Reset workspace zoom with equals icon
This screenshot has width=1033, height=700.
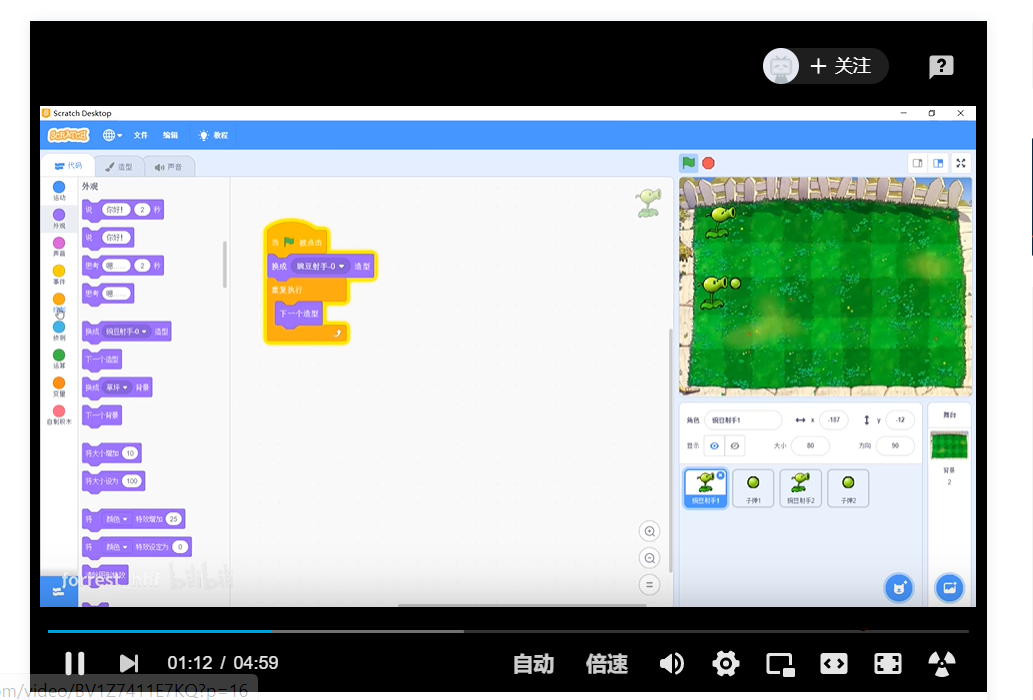pyautogui.click(x=650, y=585)
